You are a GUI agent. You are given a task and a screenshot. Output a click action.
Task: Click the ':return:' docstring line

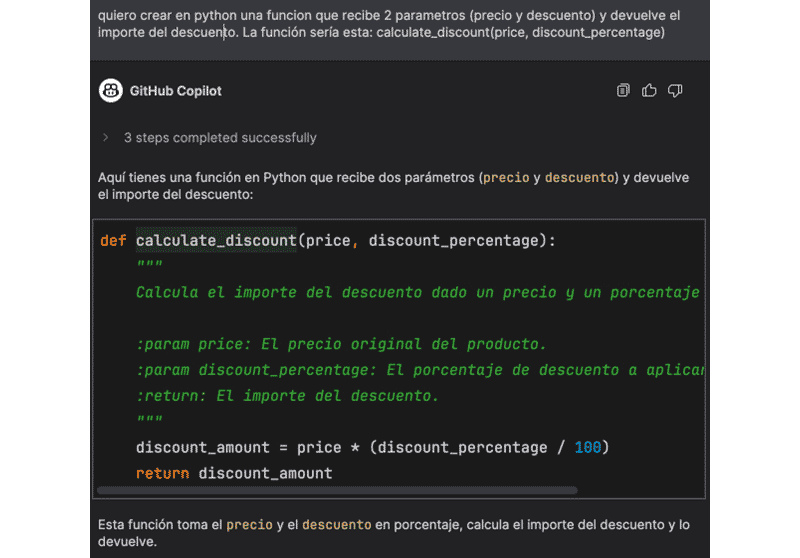point(287,396)
